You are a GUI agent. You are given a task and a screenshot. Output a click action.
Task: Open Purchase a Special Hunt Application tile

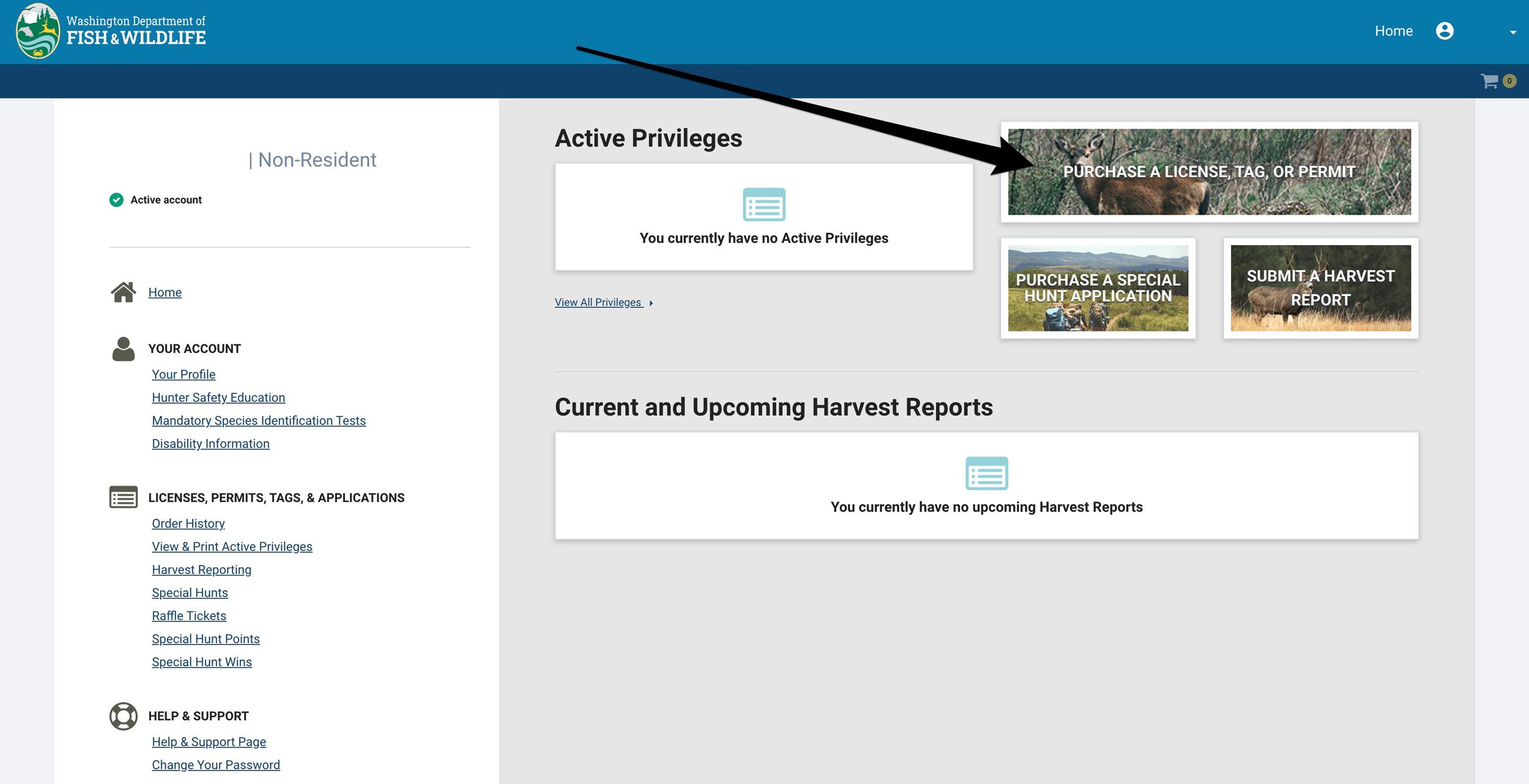pos(1097,288)
